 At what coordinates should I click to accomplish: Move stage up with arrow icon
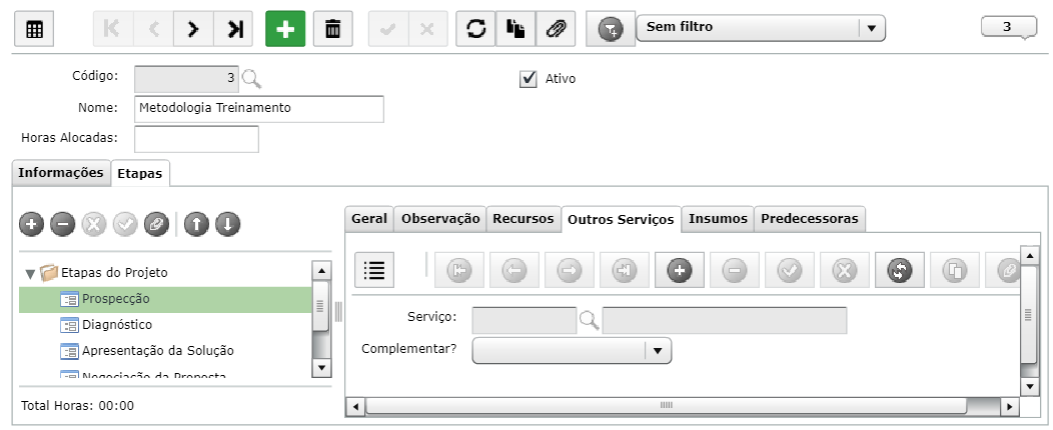[x=196, y=224]
